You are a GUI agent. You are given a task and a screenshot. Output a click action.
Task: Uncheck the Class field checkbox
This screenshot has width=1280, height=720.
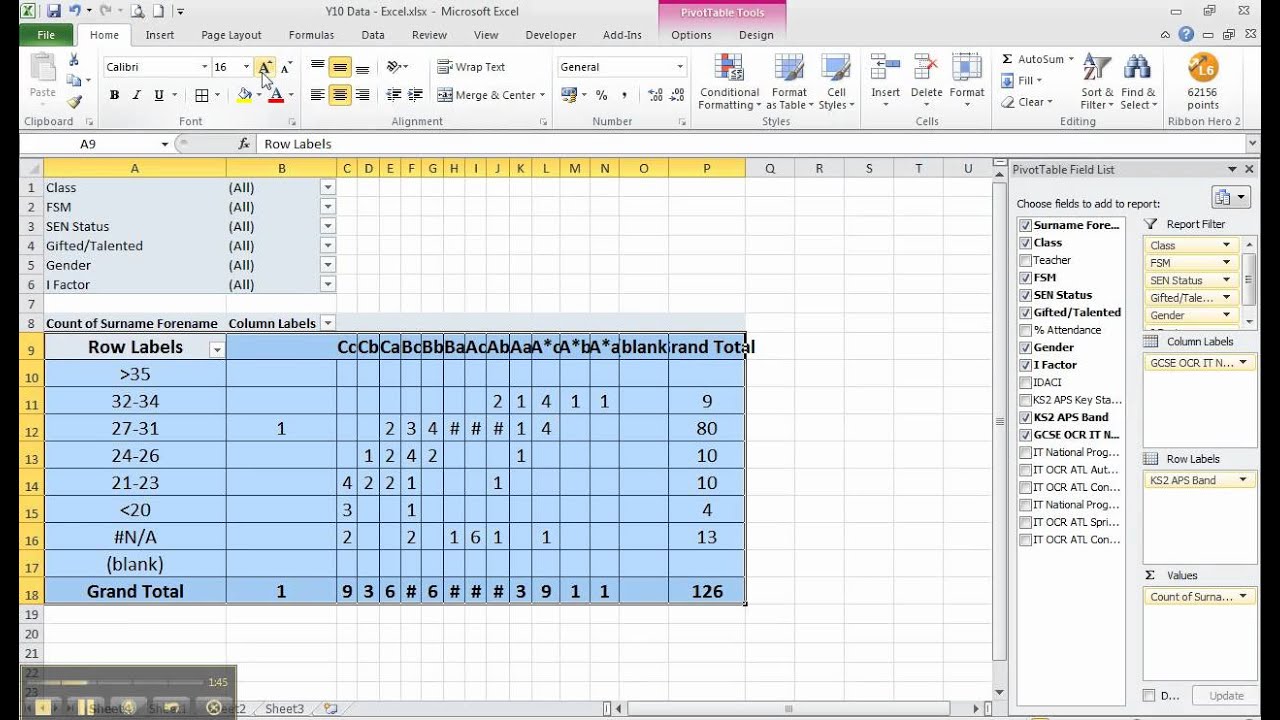point(1025,243)
